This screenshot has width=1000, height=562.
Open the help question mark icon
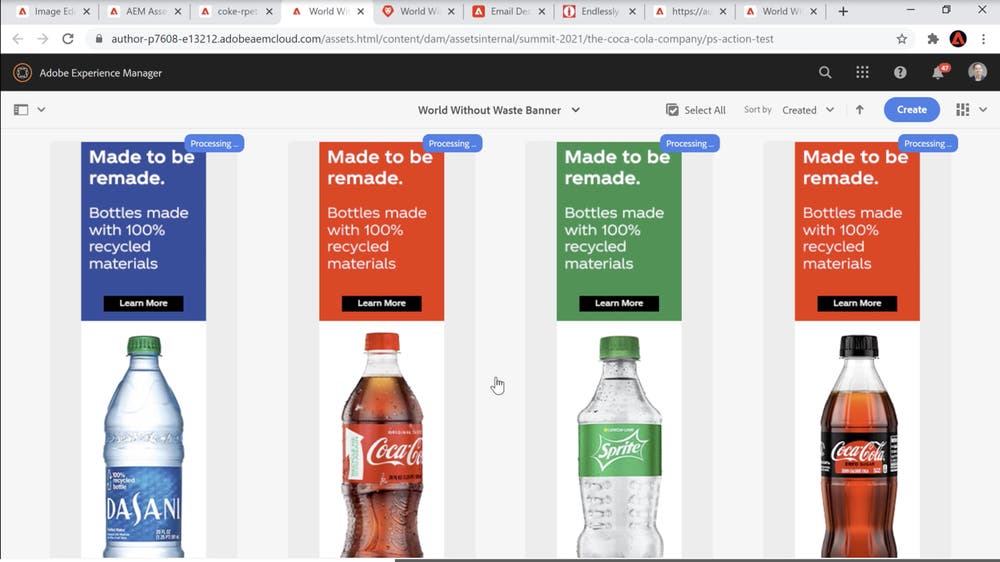900,73
